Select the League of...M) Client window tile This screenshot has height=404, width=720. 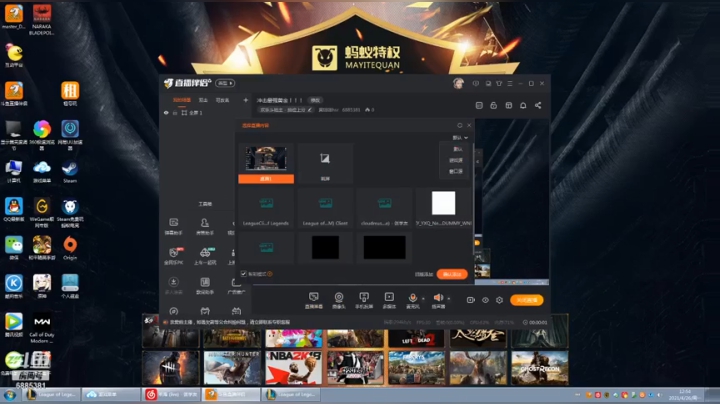coord(325,209)
